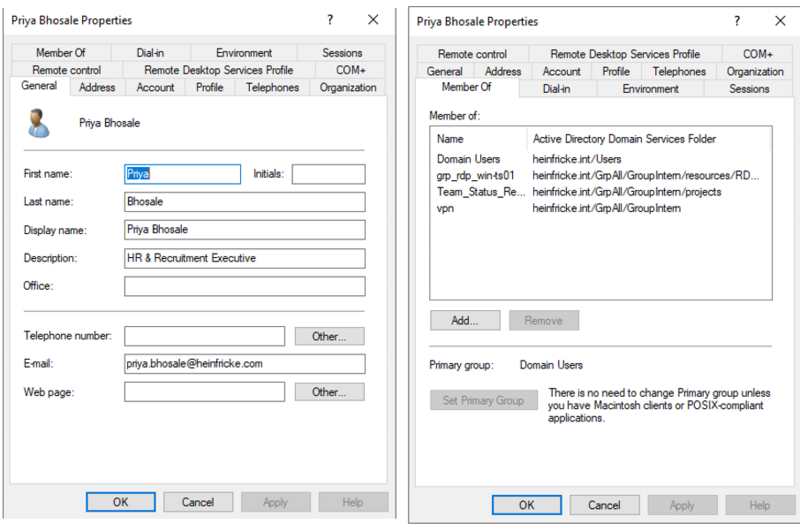Image resolution: width=800 pixels, height=524 pixels.
Task: Open the Telephones tab in left dialog
Action: coord(272,88)
